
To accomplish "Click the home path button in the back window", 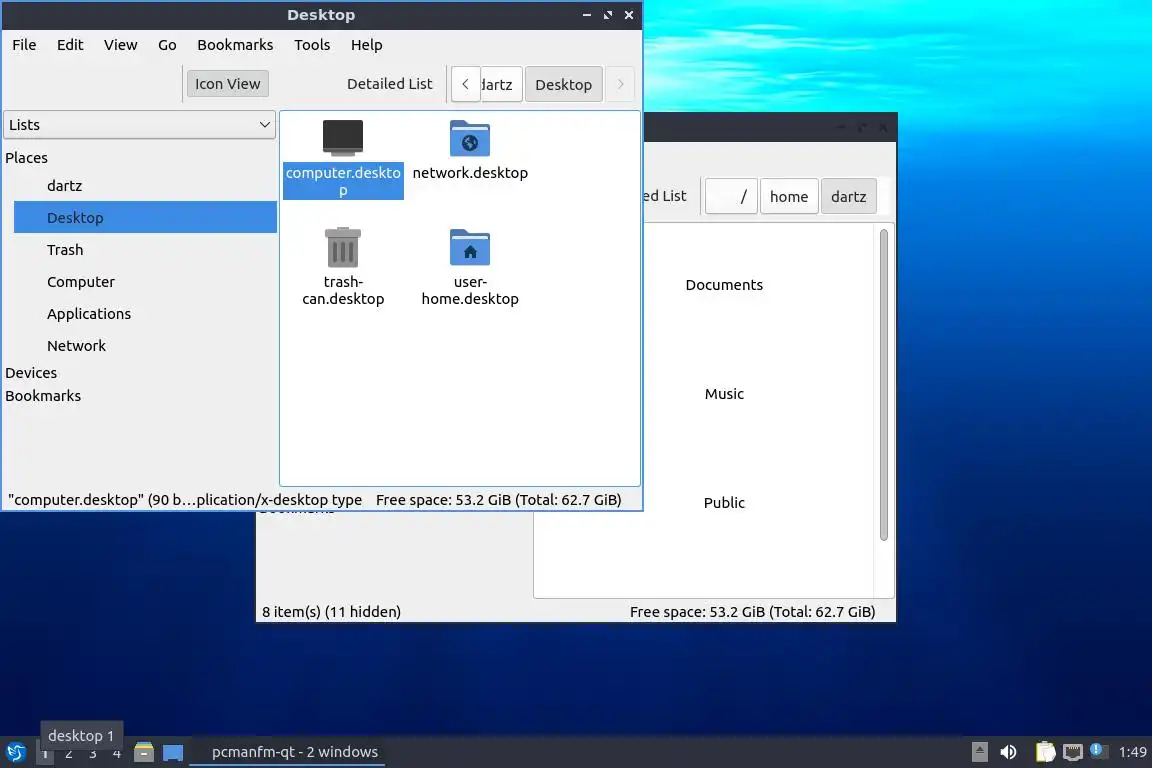I will 789,196.
